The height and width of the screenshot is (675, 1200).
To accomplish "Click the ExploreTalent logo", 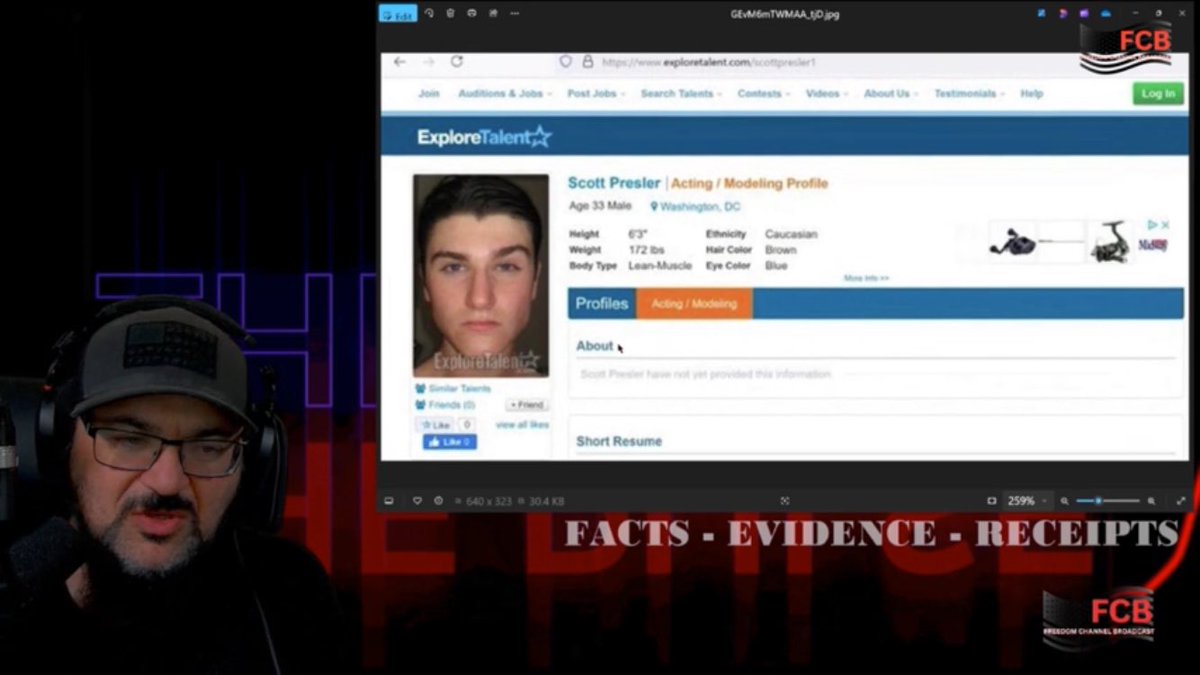I will tap(484, 137).
